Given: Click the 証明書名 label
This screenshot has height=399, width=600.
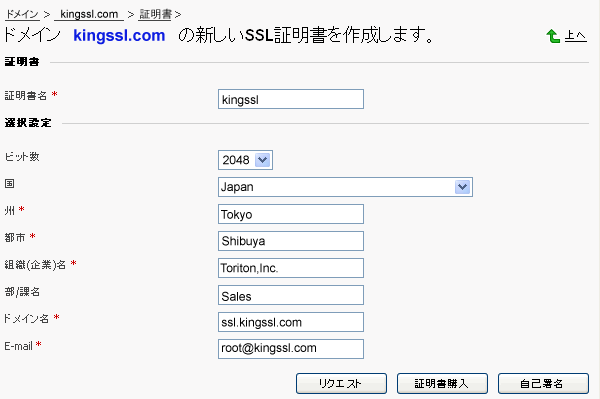Looking at the screenshot, I should click(x=26, y=95).
